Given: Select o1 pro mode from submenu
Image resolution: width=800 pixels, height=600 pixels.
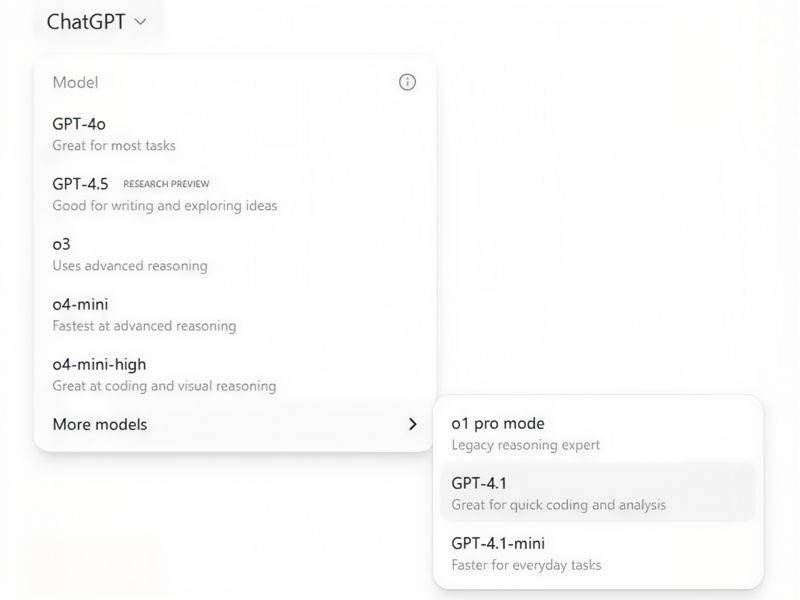Looking at the screenshot, I should pos(498,423).
